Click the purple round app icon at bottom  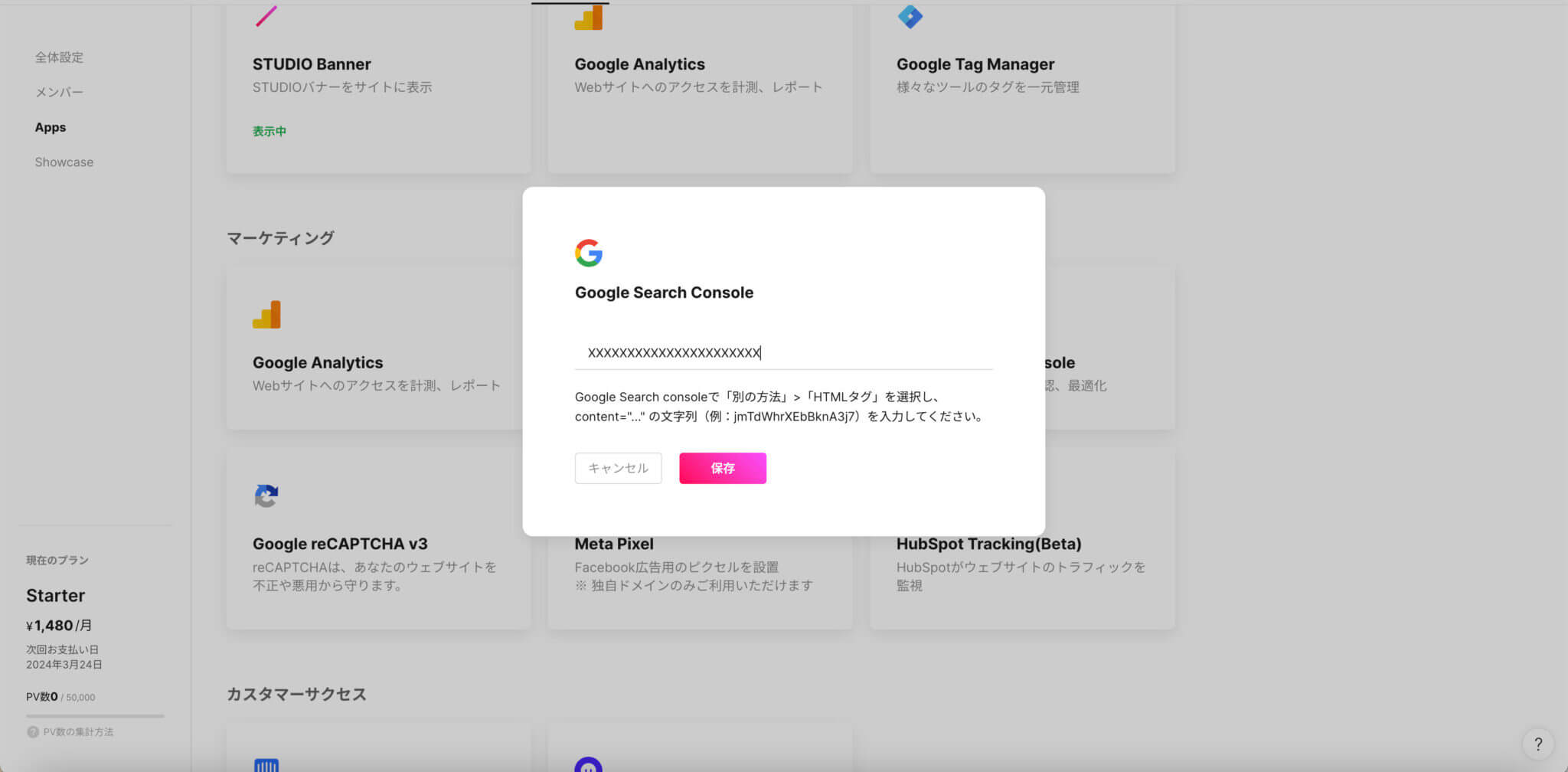tap(588, 764)
